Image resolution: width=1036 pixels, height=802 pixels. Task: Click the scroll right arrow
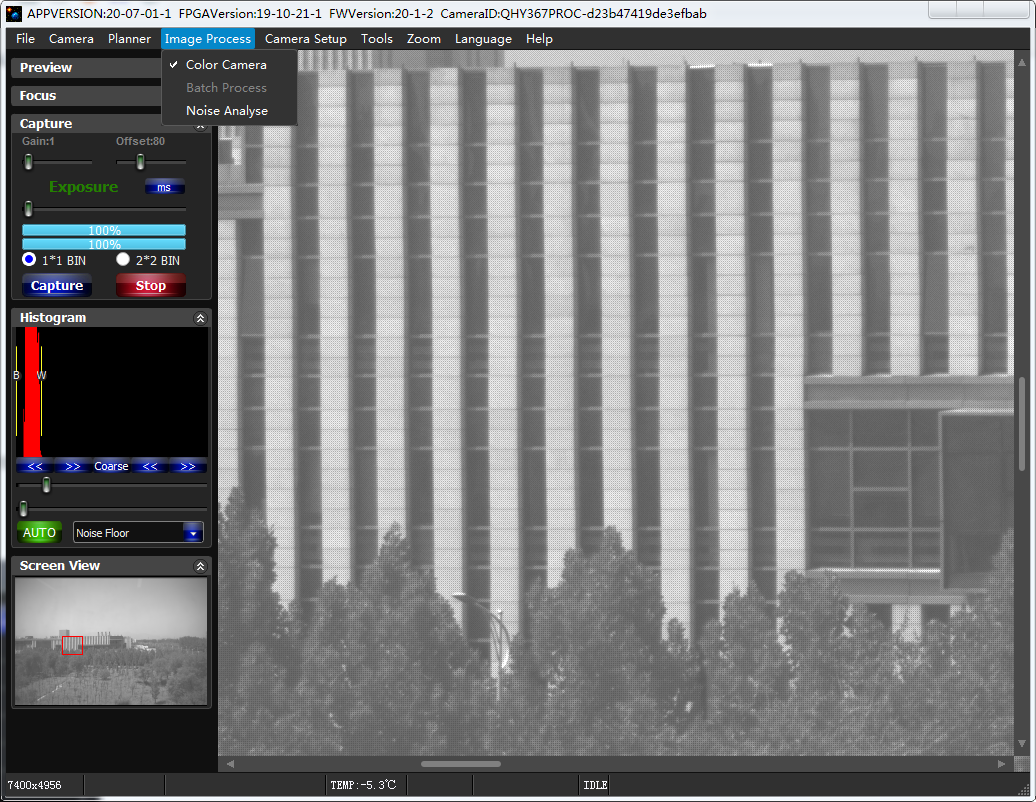pyautogui.click(x=1002, y=764)
